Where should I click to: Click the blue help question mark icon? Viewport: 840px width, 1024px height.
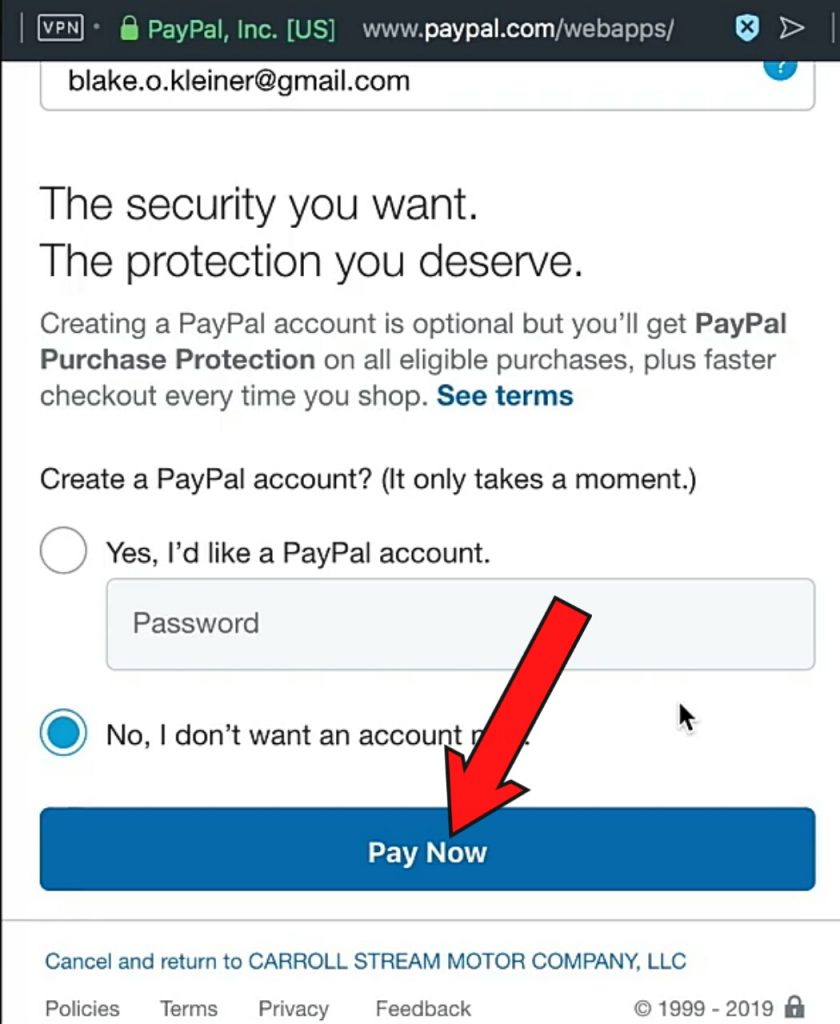pos(780,68)
